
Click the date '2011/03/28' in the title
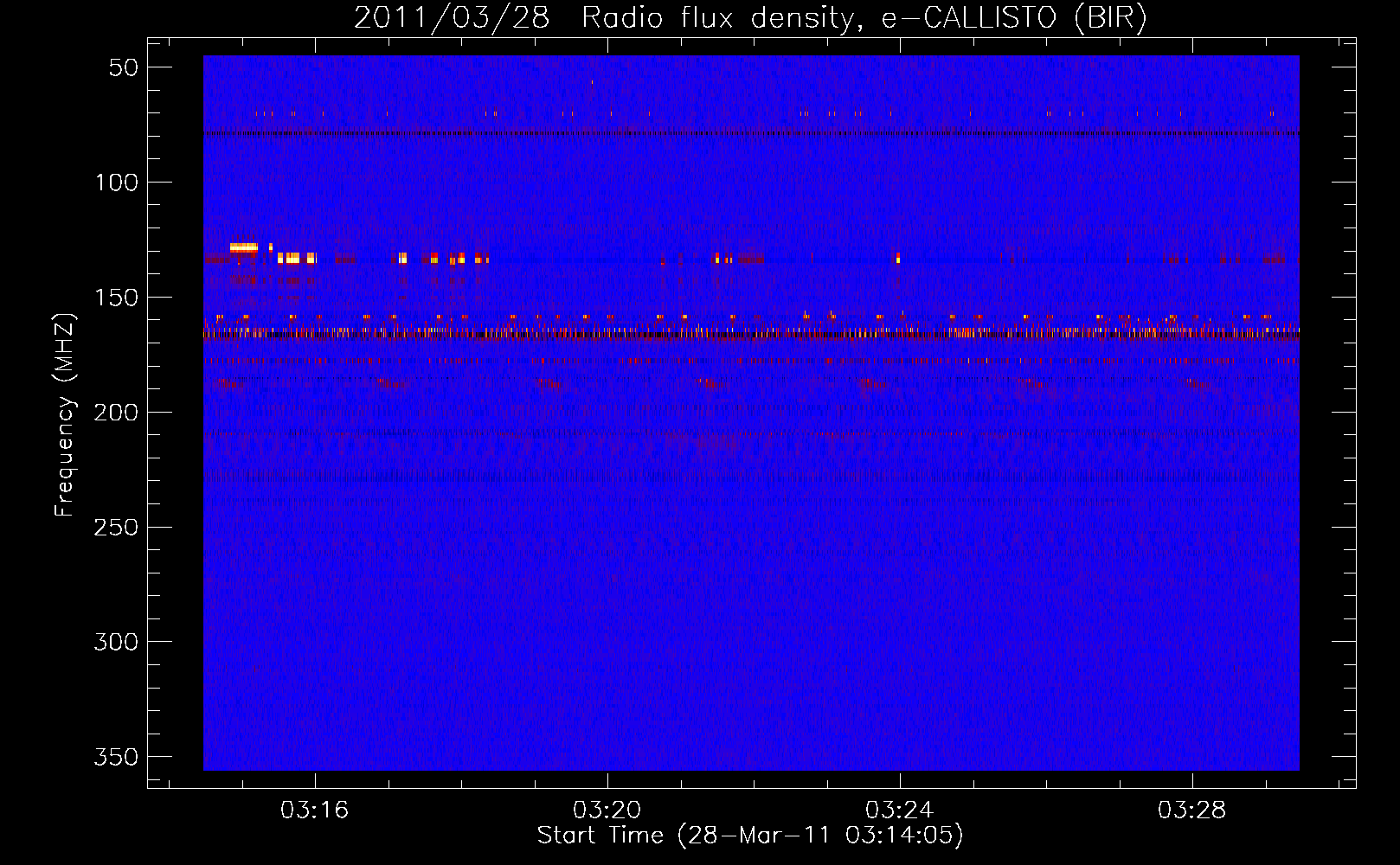tap(452, 18)
